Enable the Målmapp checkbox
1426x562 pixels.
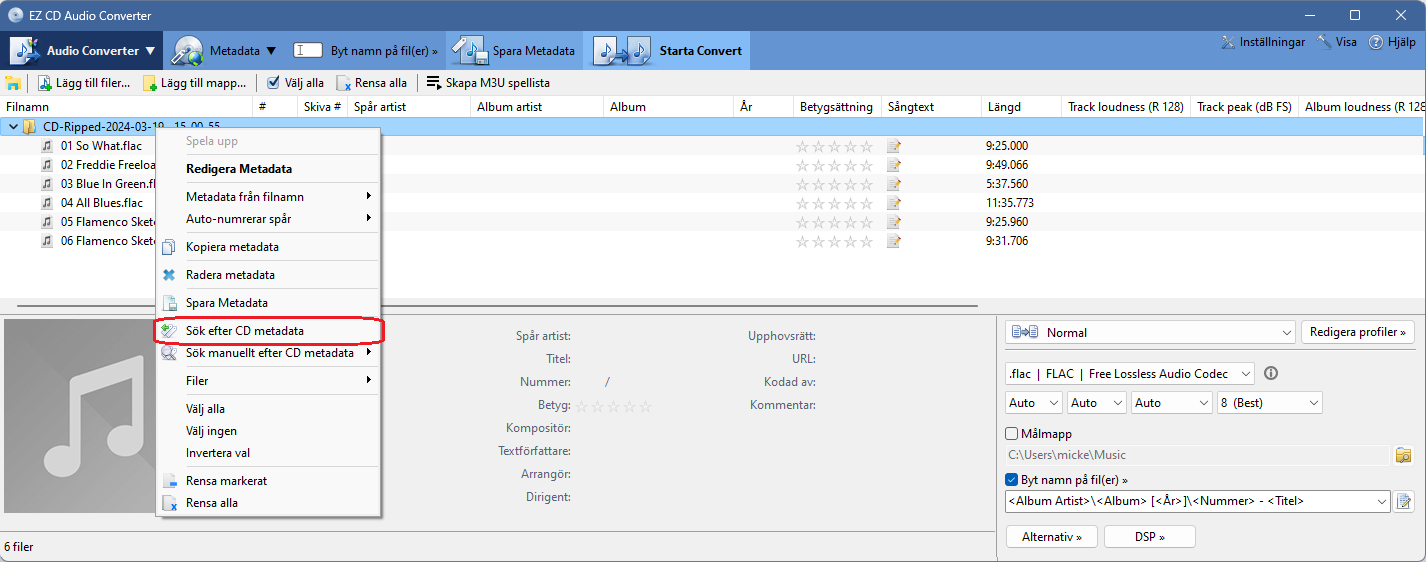tap(1011, 434)
